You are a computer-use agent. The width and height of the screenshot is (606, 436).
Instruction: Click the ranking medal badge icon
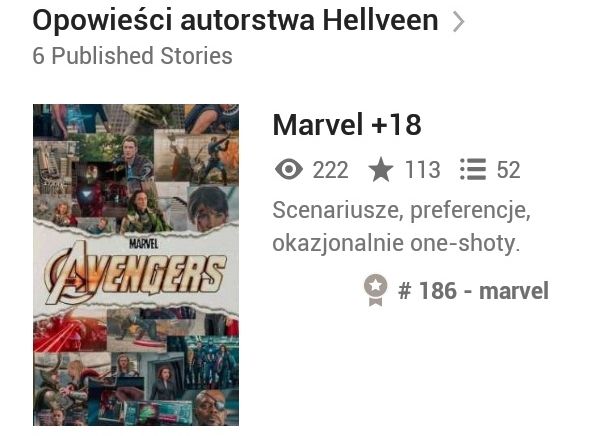tap(375, 290)
